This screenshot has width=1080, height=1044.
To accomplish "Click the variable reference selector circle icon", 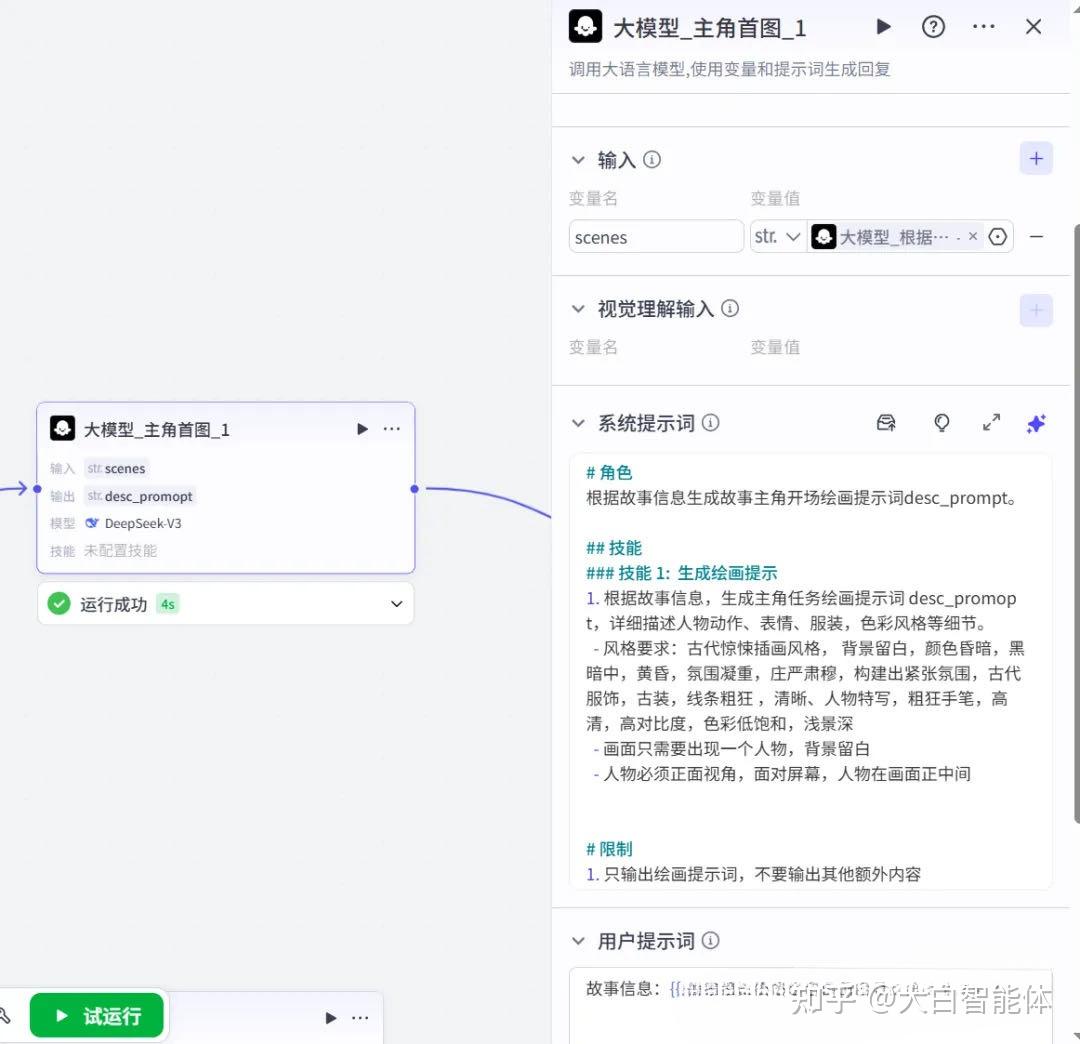I will (x=997, y=237).
